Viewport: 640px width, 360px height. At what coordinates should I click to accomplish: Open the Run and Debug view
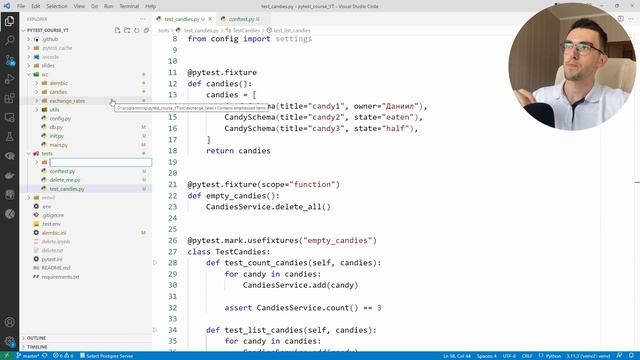9,79
